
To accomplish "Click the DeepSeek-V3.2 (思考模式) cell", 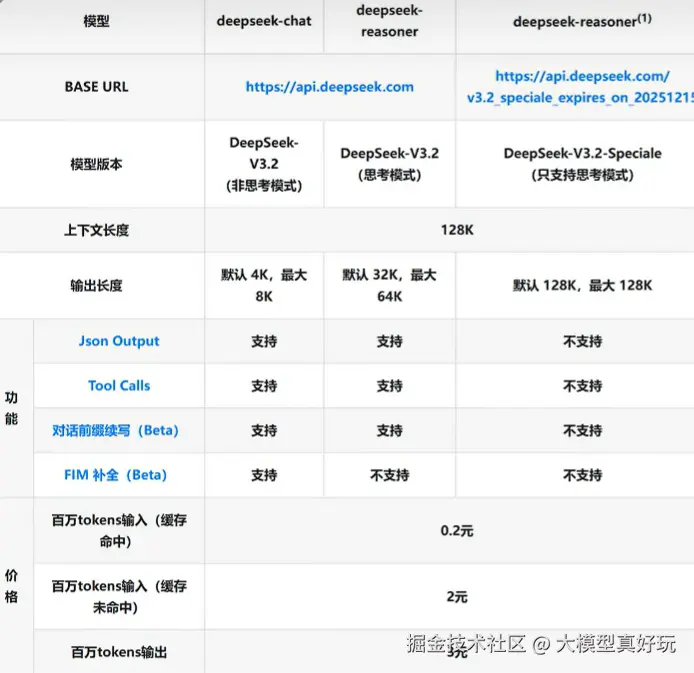I will pyautogui.click(x=389, y=164).
